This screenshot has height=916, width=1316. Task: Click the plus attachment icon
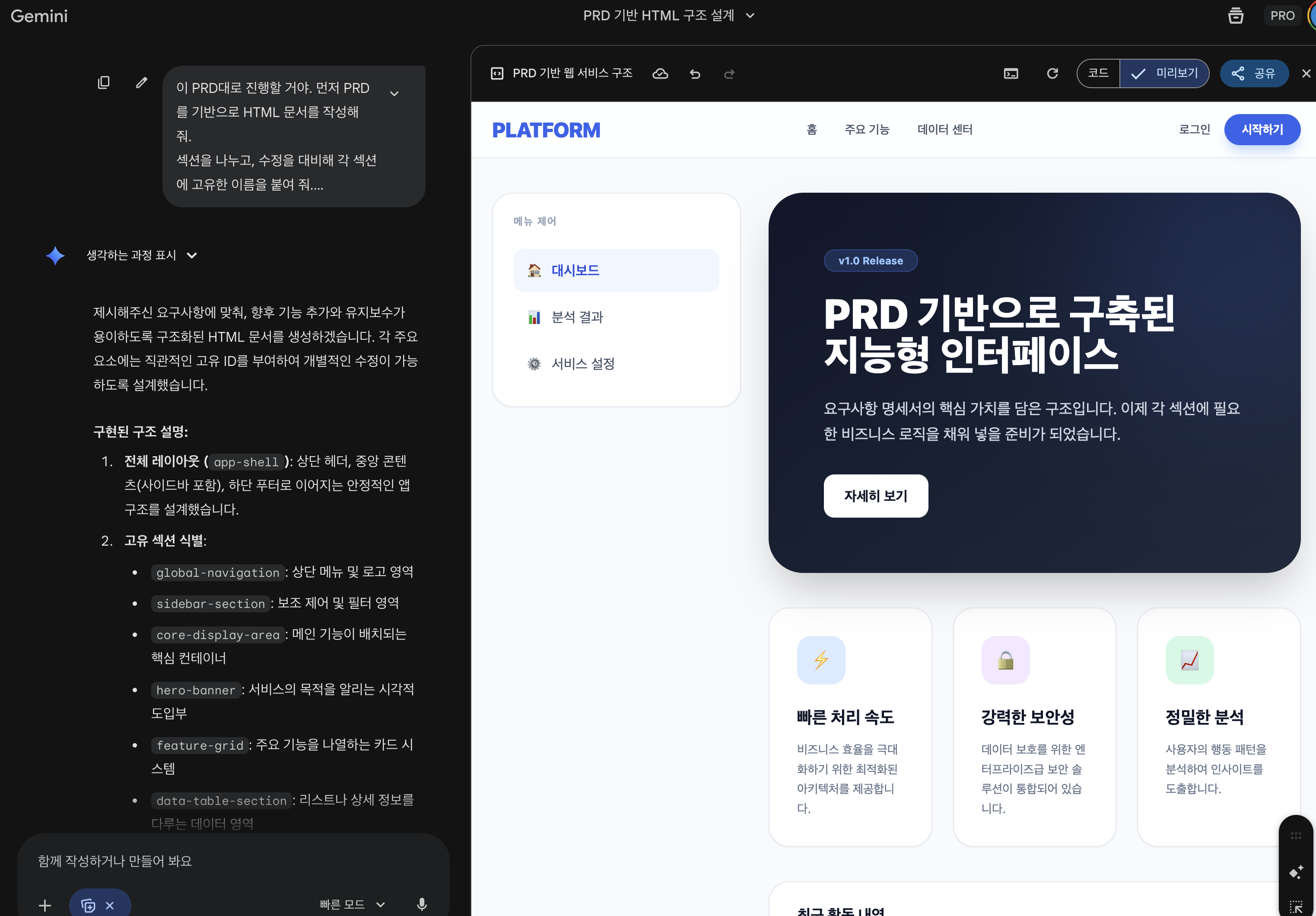click(45, 905)
